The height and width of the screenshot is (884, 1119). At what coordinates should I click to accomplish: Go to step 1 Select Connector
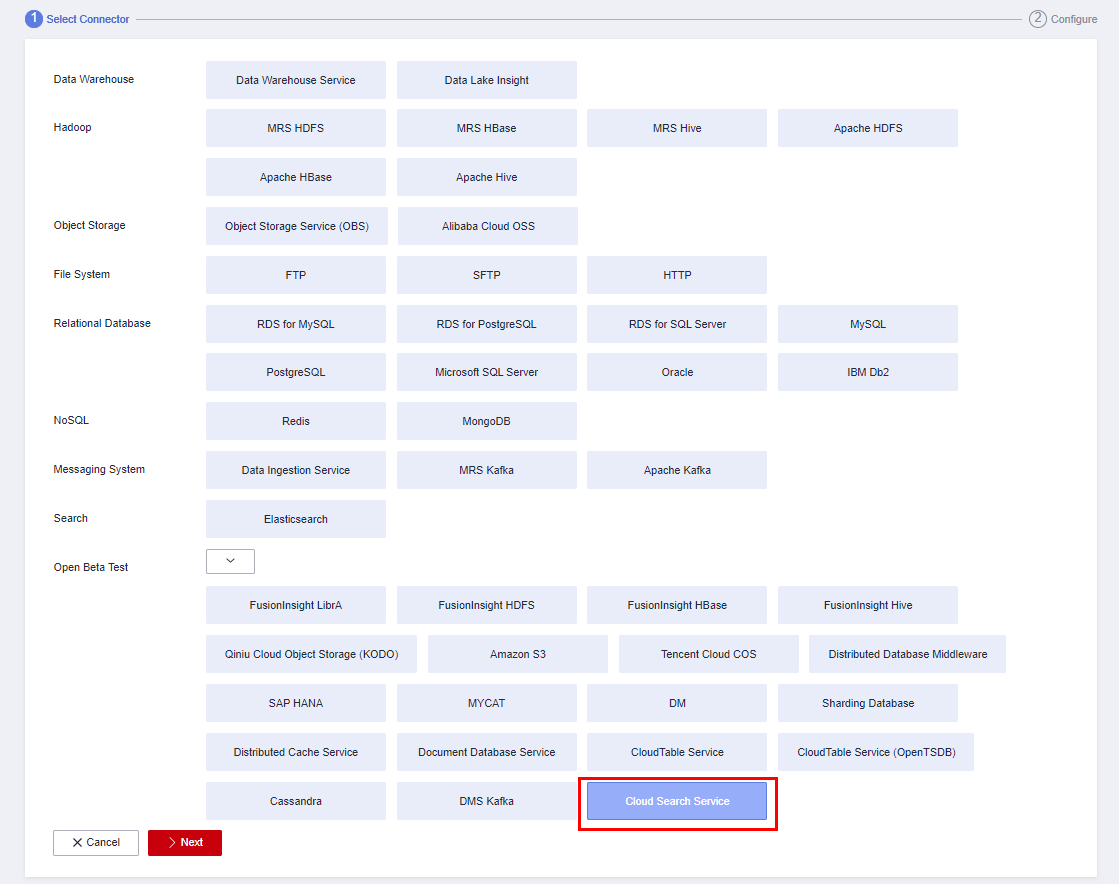click(x=78, y=19)
